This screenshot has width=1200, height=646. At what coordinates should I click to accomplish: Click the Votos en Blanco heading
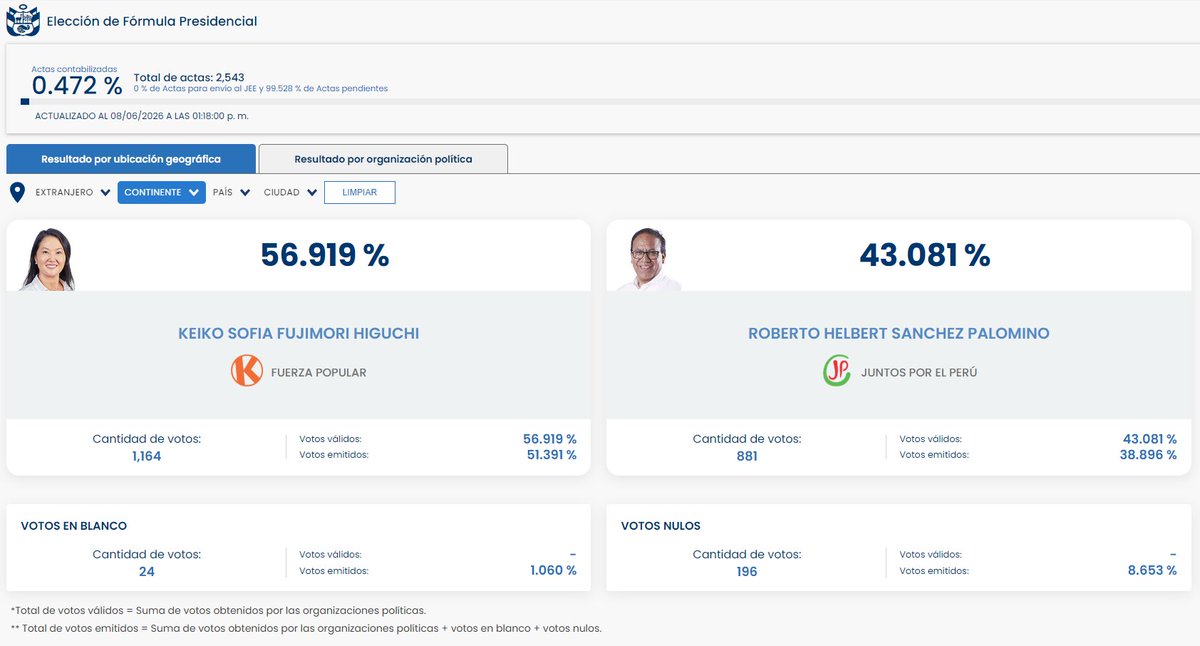tap(74, 526)
